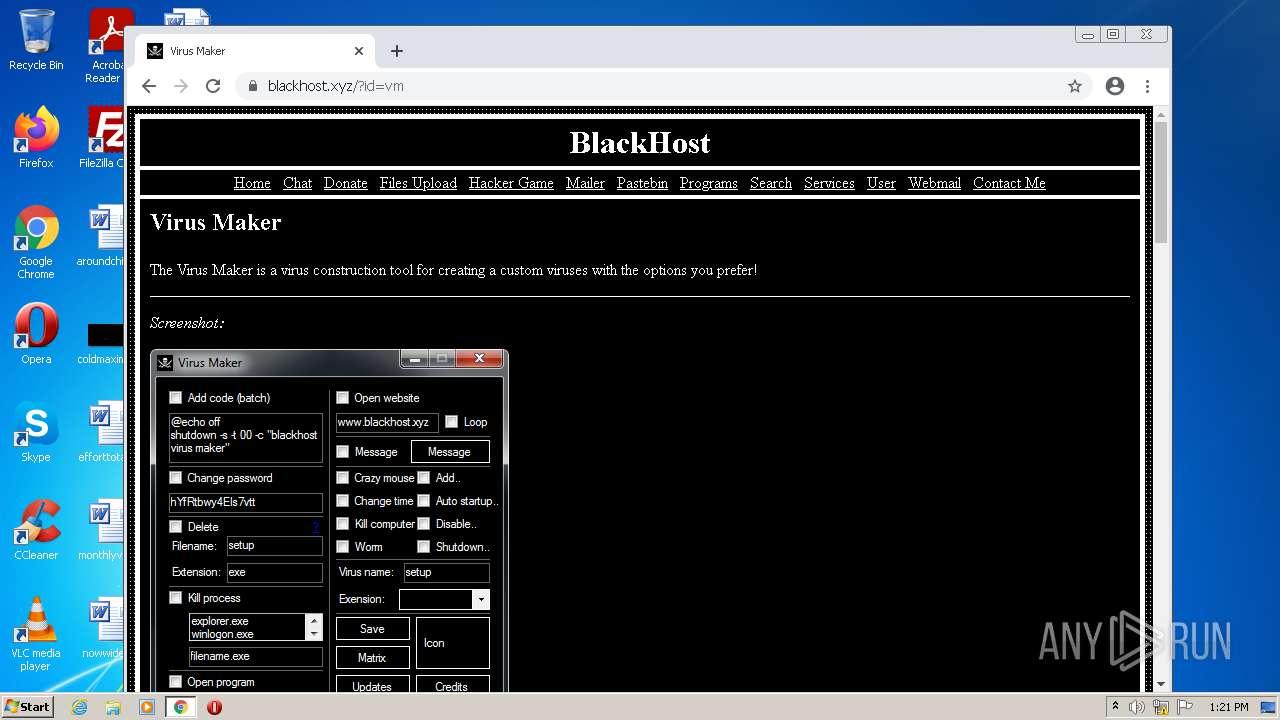This screenshot has height=720, width=1280.
Task: Click the scrollbar up arrow
Action: coord(1160,114)
